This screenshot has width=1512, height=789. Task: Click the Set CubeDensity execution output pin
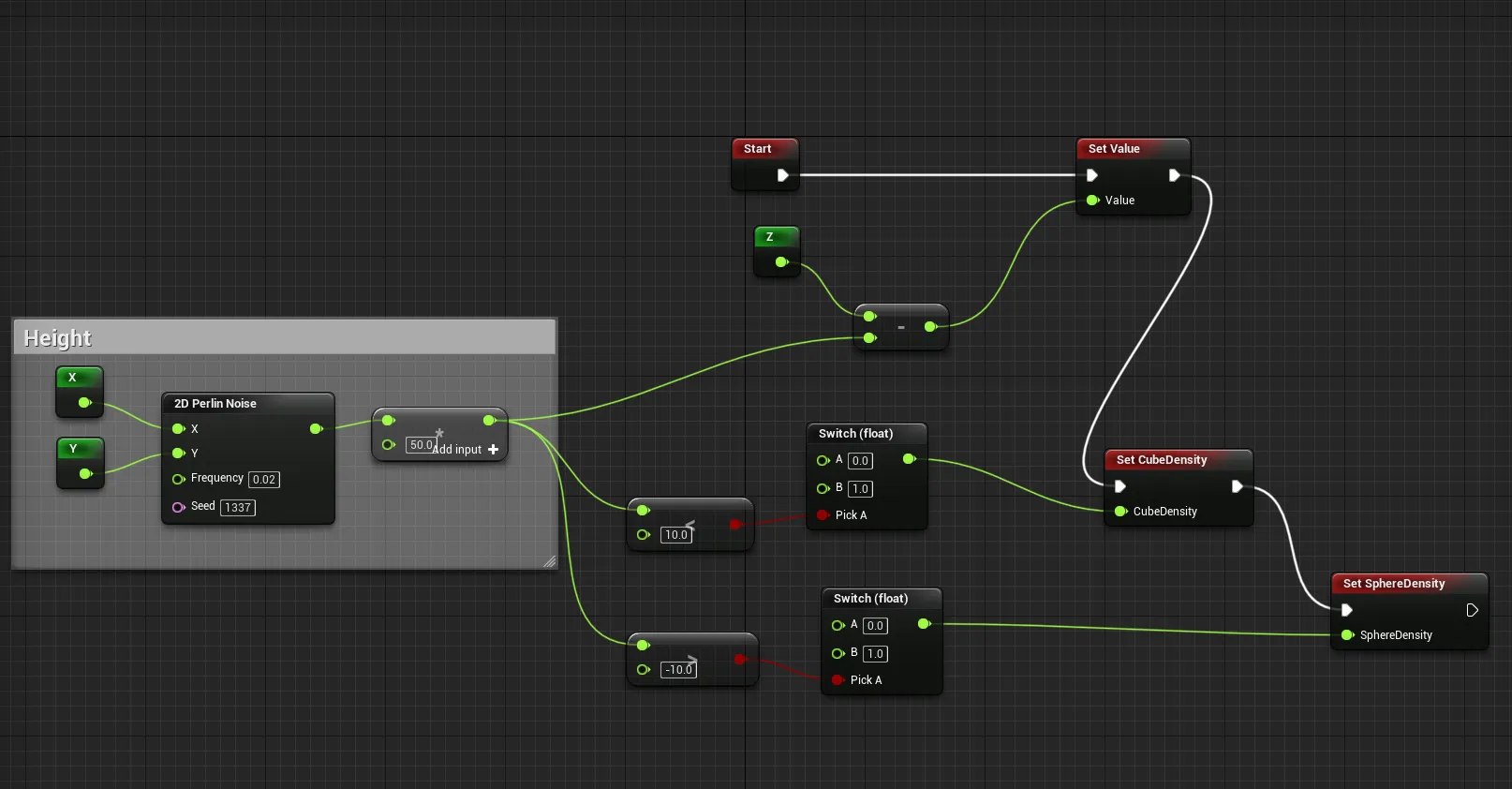pos(1237,486)
